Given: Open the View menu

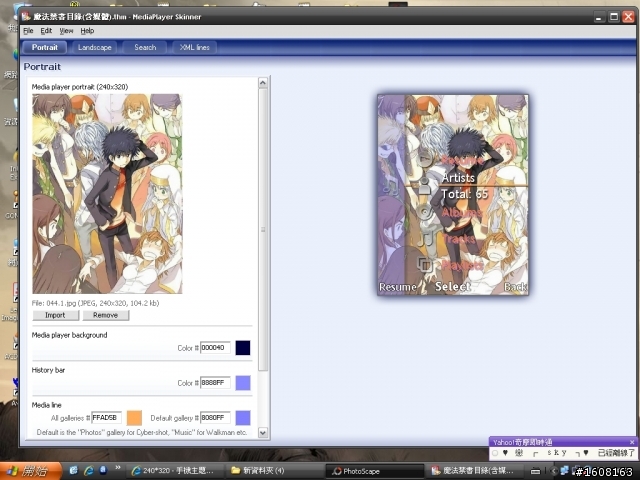Looking at the screenshot, I should pos(66,31).
